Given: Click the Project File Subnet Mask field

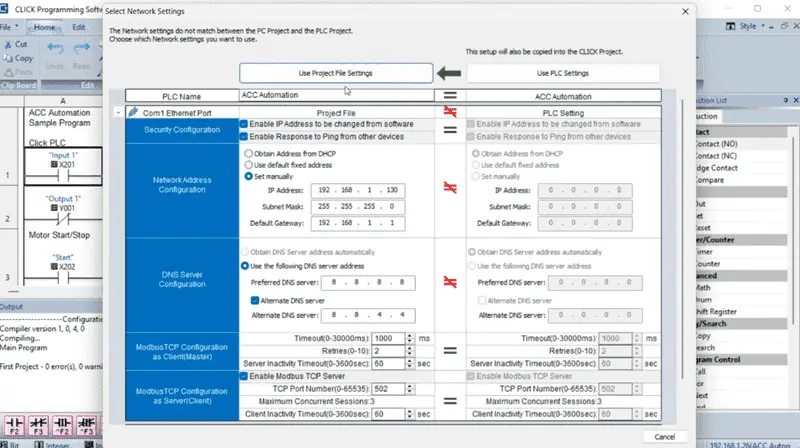Looking at the screenshot, I should coord(358,207).
